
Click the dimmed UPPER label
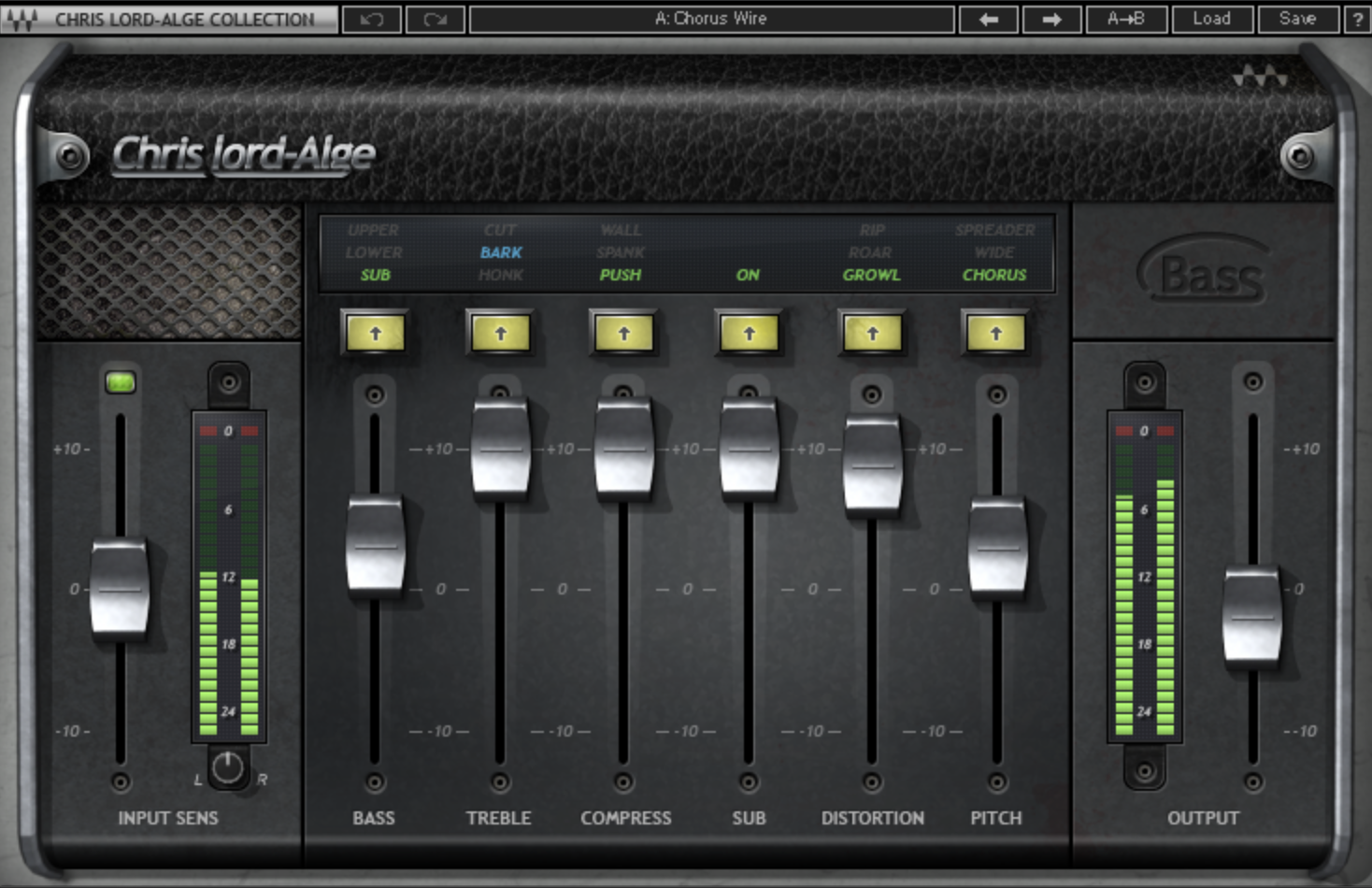coord(373,230)
